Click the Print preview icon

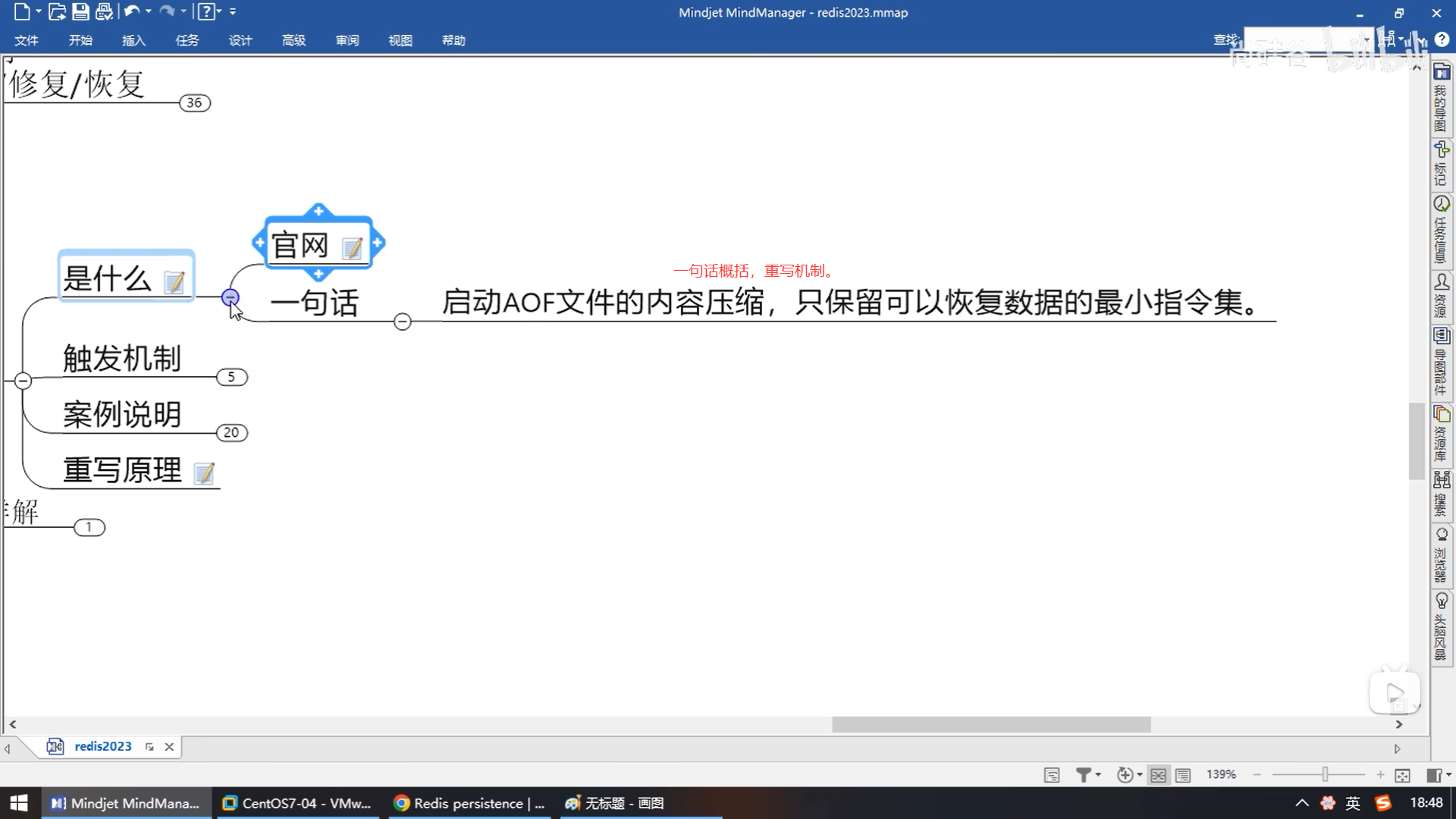click(104, 11)
